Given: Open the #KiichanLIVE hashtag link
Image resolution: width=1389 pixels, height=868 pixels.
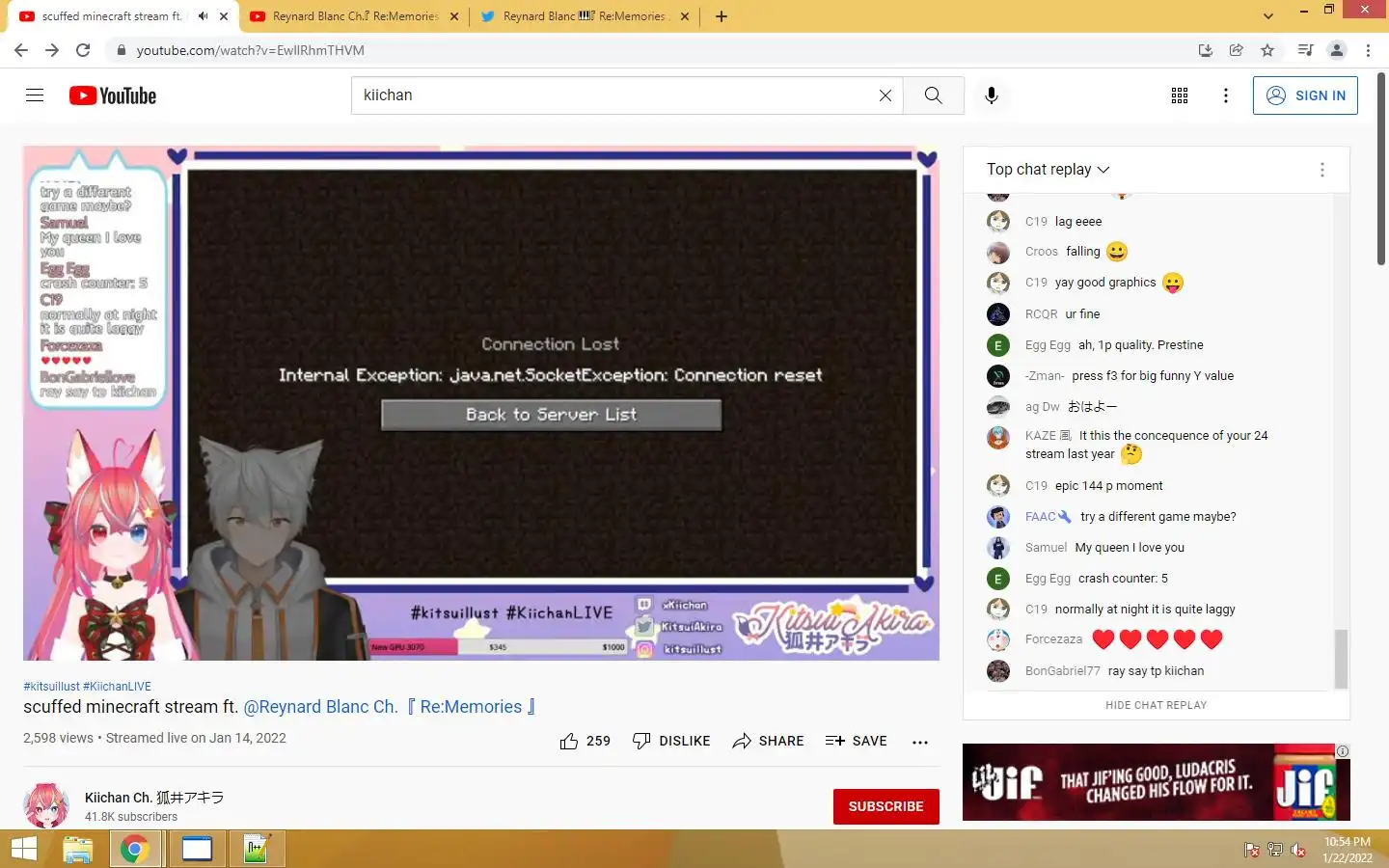Looking at the screenshot, I should point(117,687).
